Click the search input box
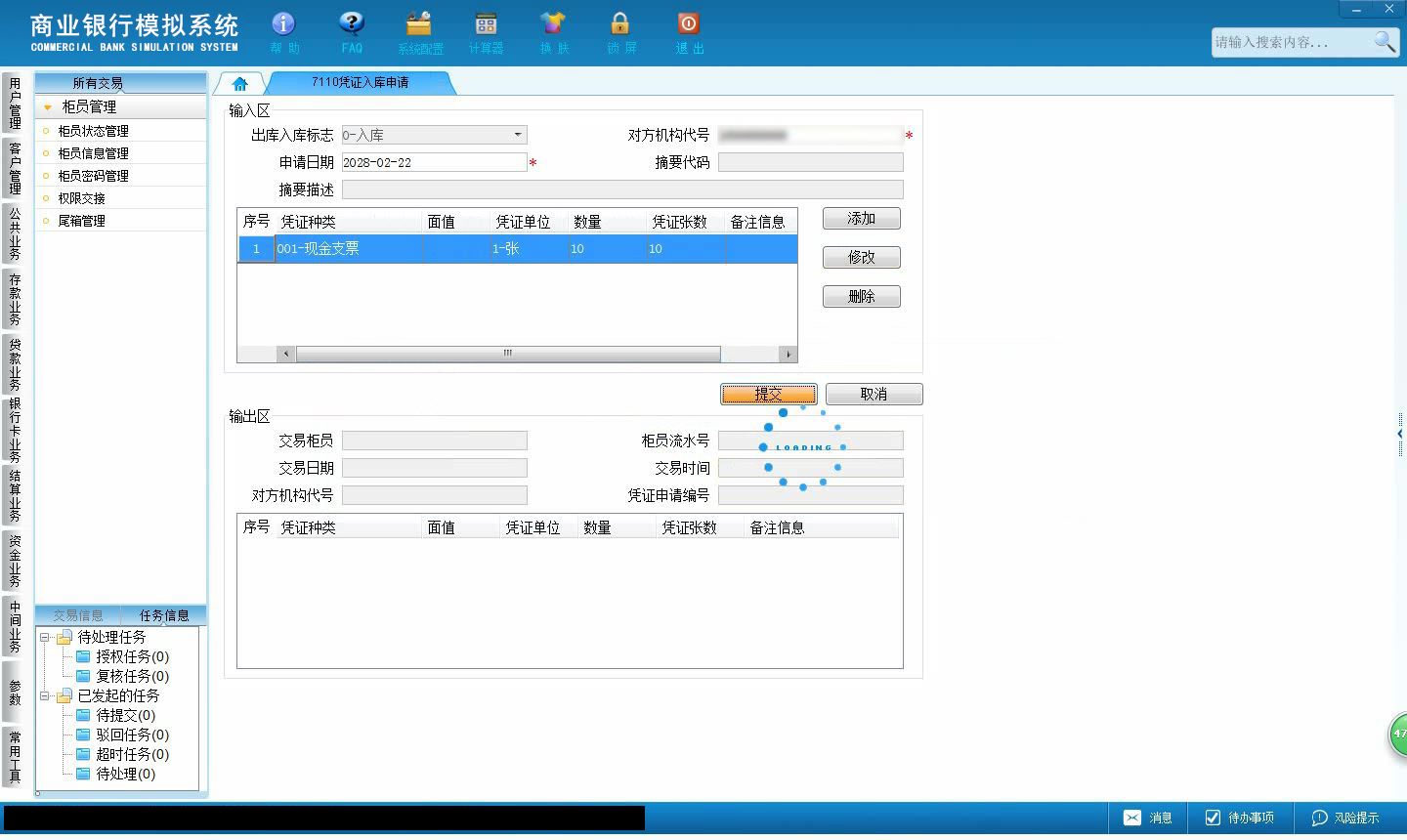This screenshot has width=1407, height=840. pyautogui.click(x=1292, y=42)
